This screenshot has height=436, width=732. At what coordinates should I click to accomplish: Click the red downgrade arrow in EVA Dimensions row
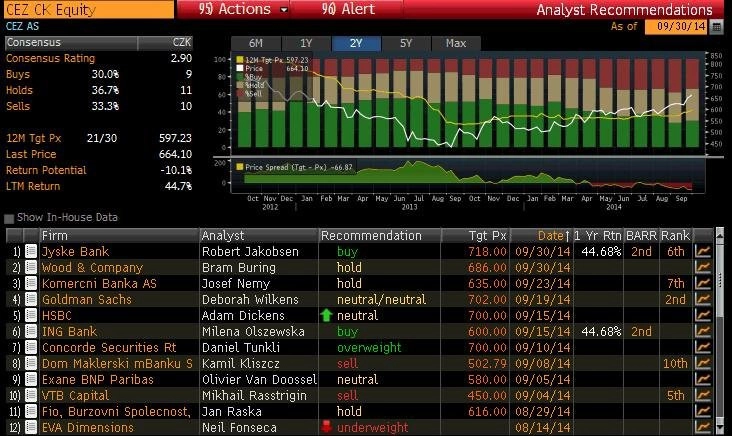coord(326,427)
